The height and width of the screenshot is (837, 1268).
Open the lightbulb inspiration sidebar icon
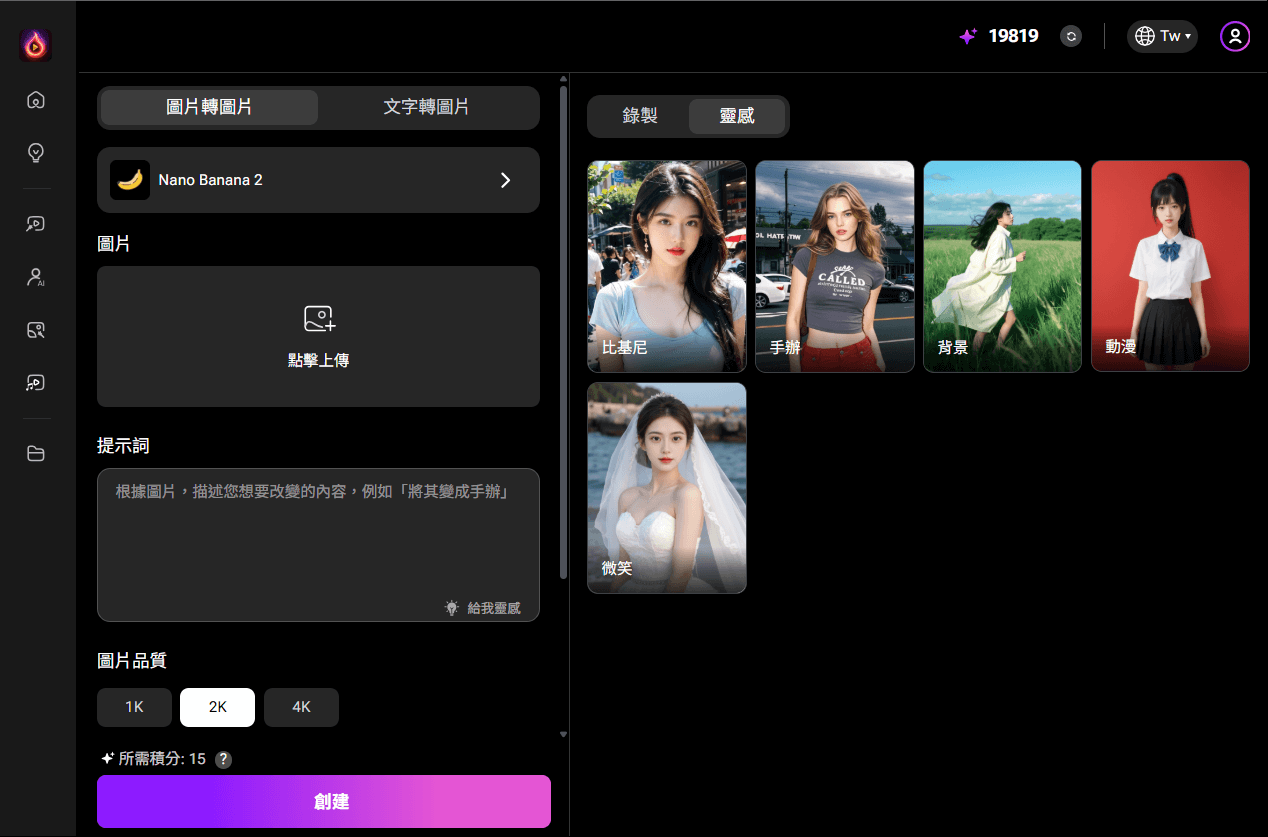(36, 153)
